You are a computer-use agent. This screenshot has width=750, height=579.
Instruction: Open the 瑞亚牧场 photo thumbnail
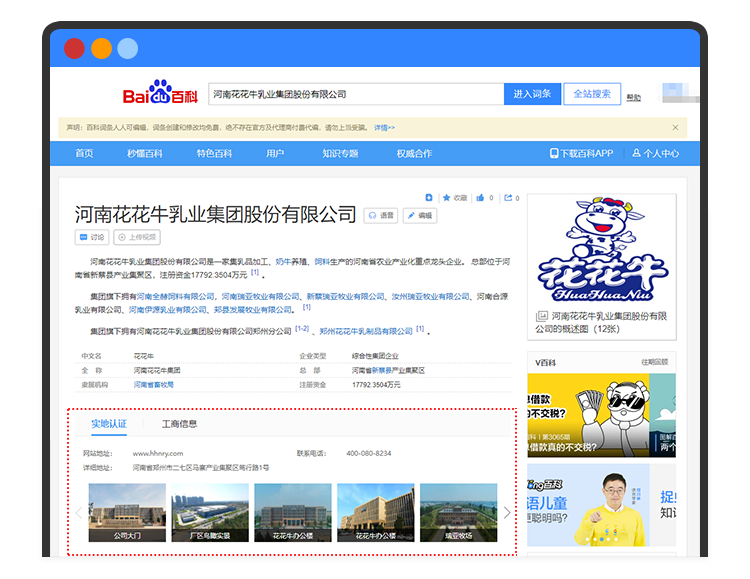pyautogui.click(x=459, y=512)
